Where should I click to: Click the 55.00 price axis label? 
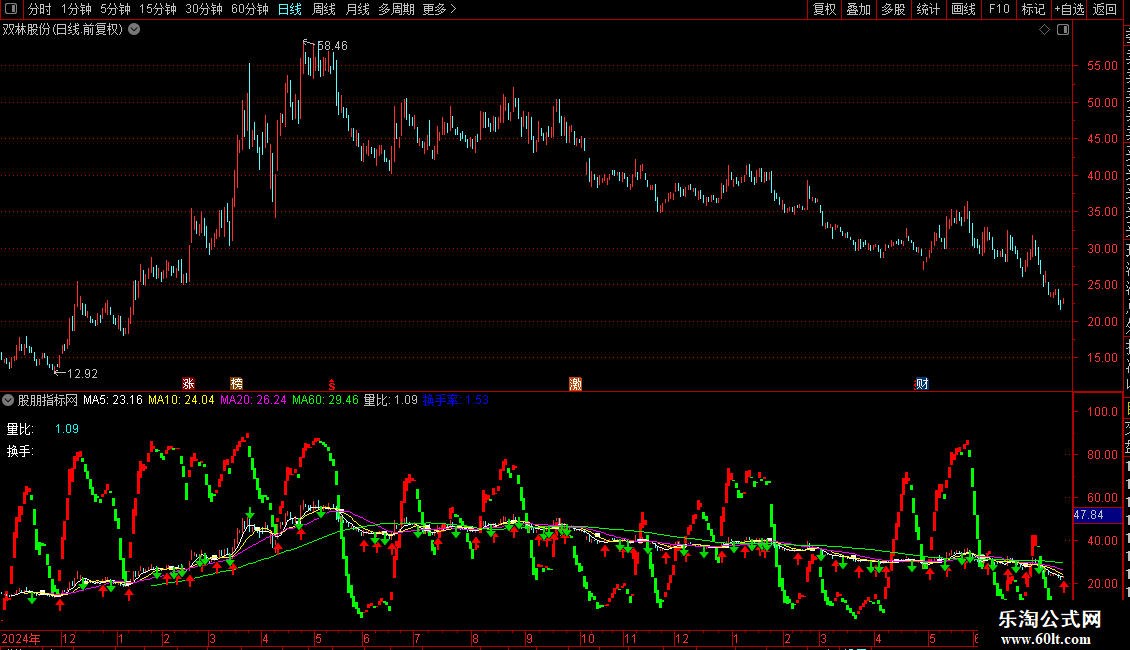[1103, 66]
